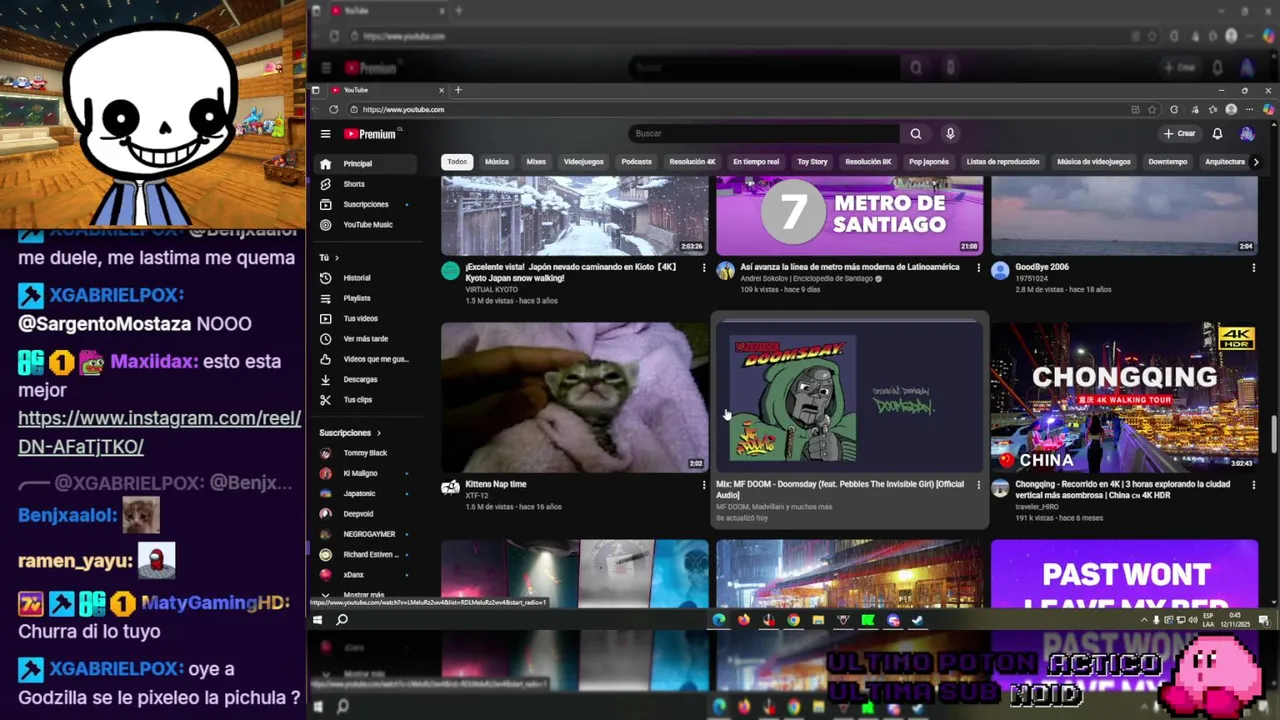Open Deepvoid subscription channel

pyautogui.click(x=367, y=514)
